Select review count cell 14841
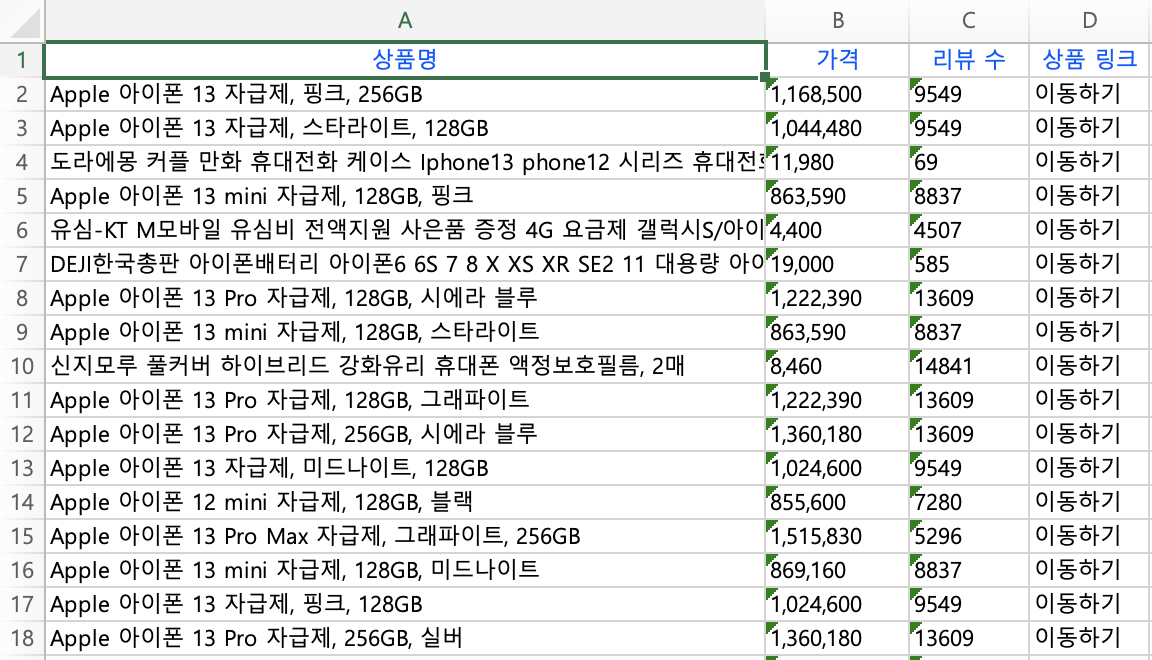 [x=968, y=365]
